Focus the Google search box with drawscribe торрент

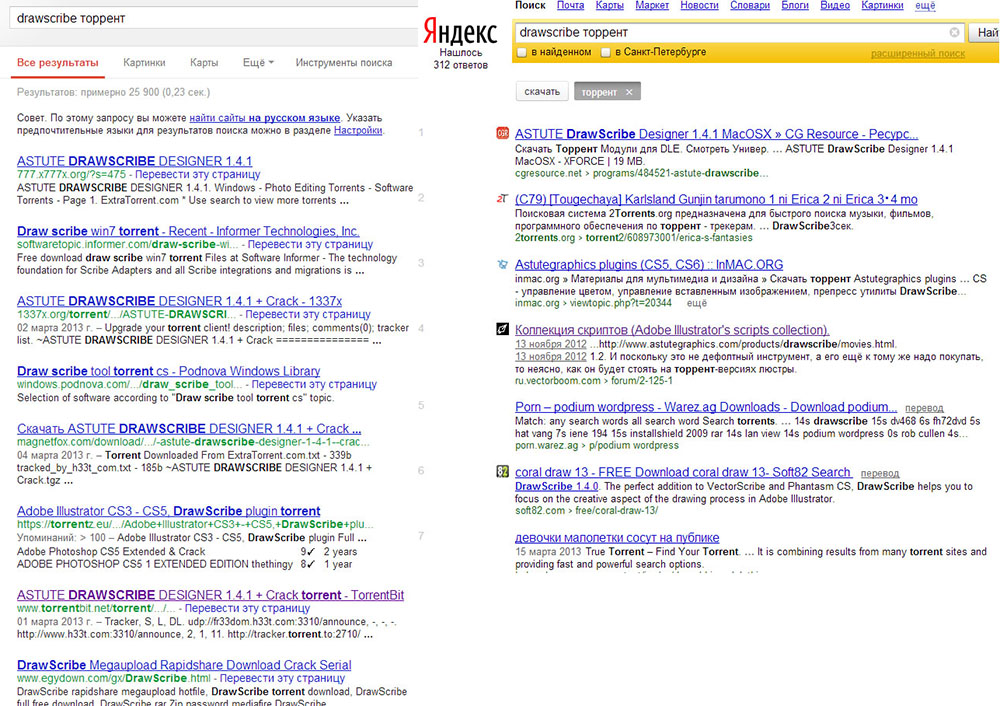214,18
